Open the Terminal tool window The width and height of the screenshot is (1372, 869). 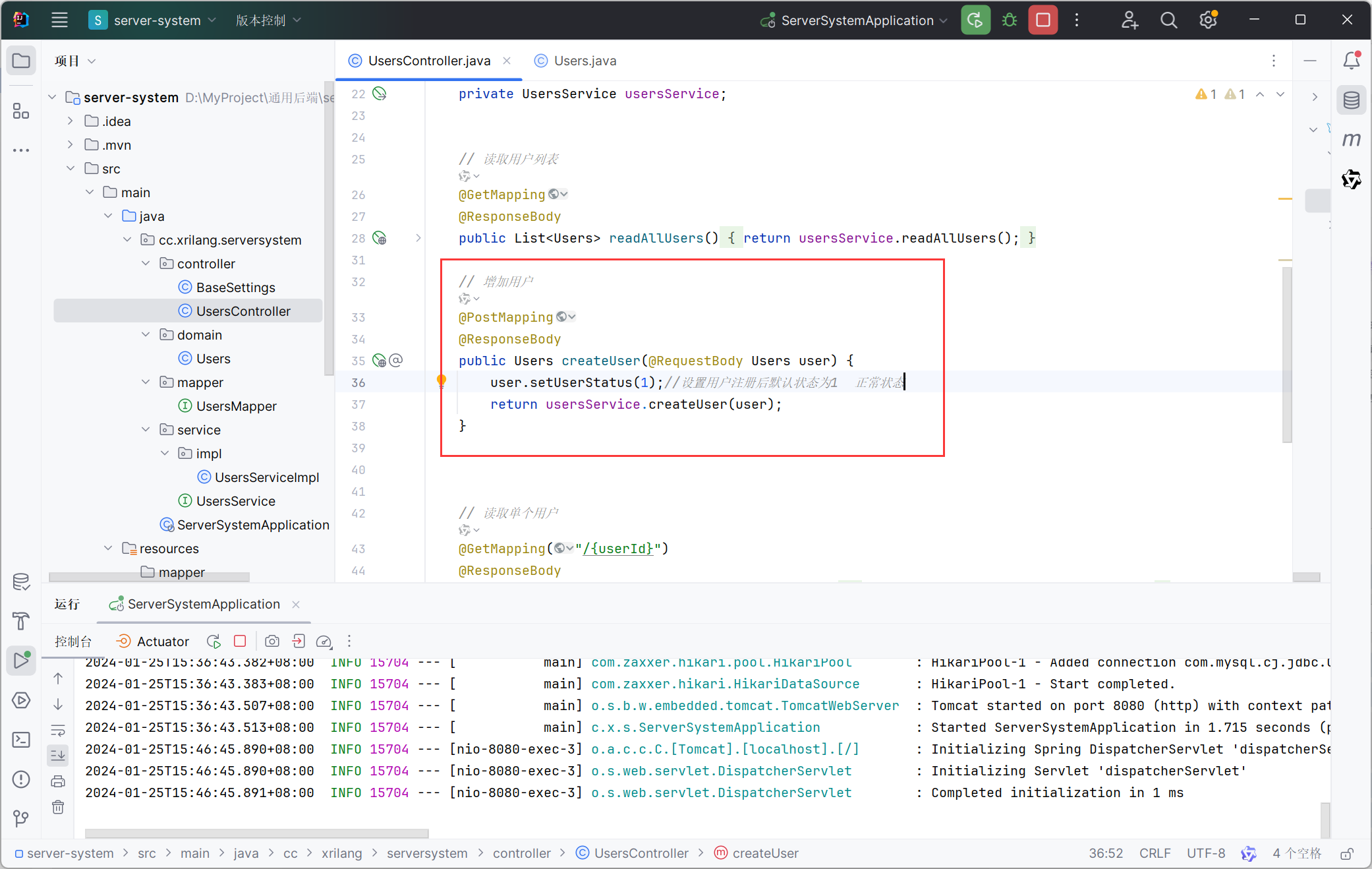[x=21, y=740]
